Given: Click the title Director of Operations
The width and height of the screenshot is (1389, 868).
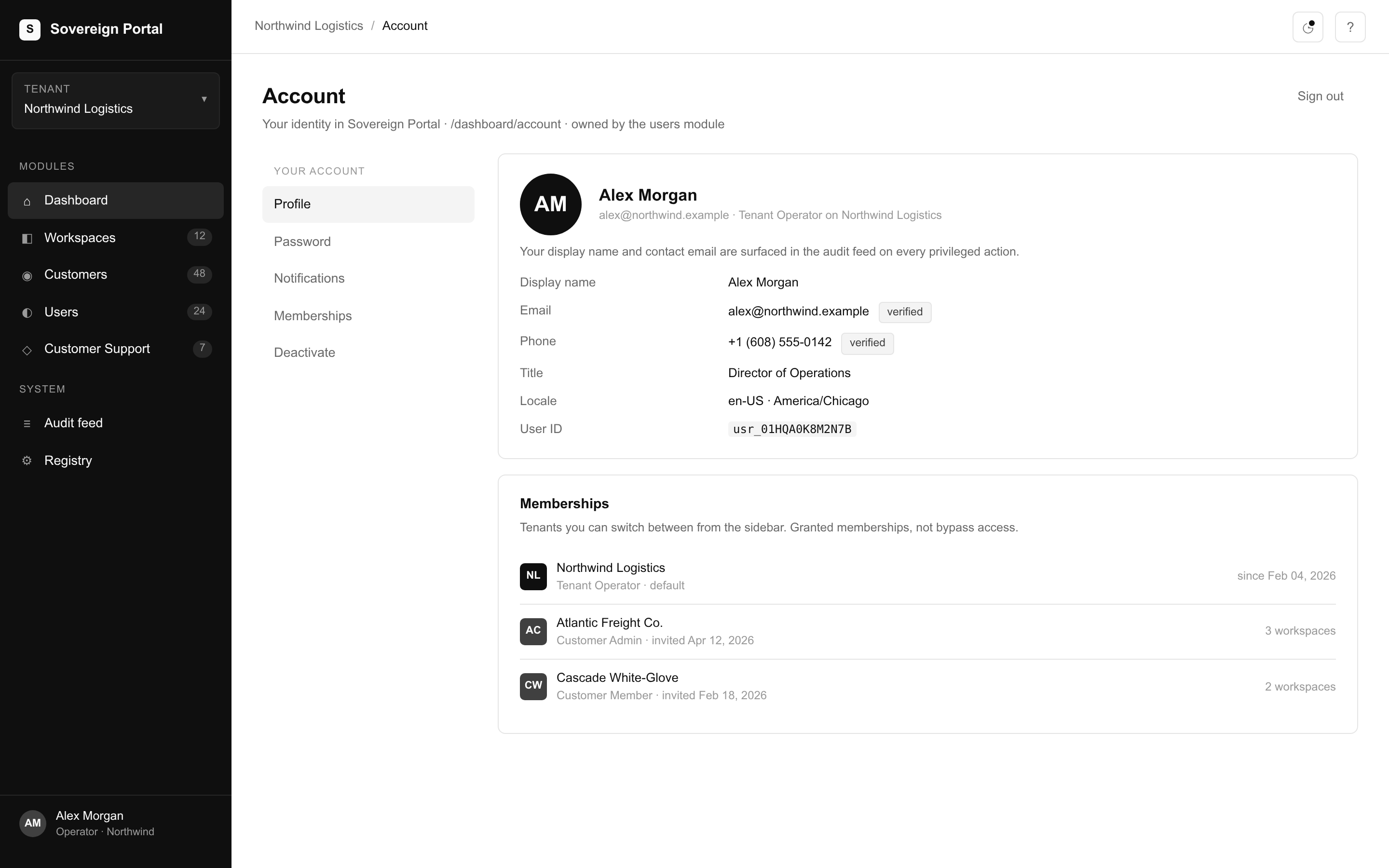Looking at the screenshot, I should coord(789,373).
